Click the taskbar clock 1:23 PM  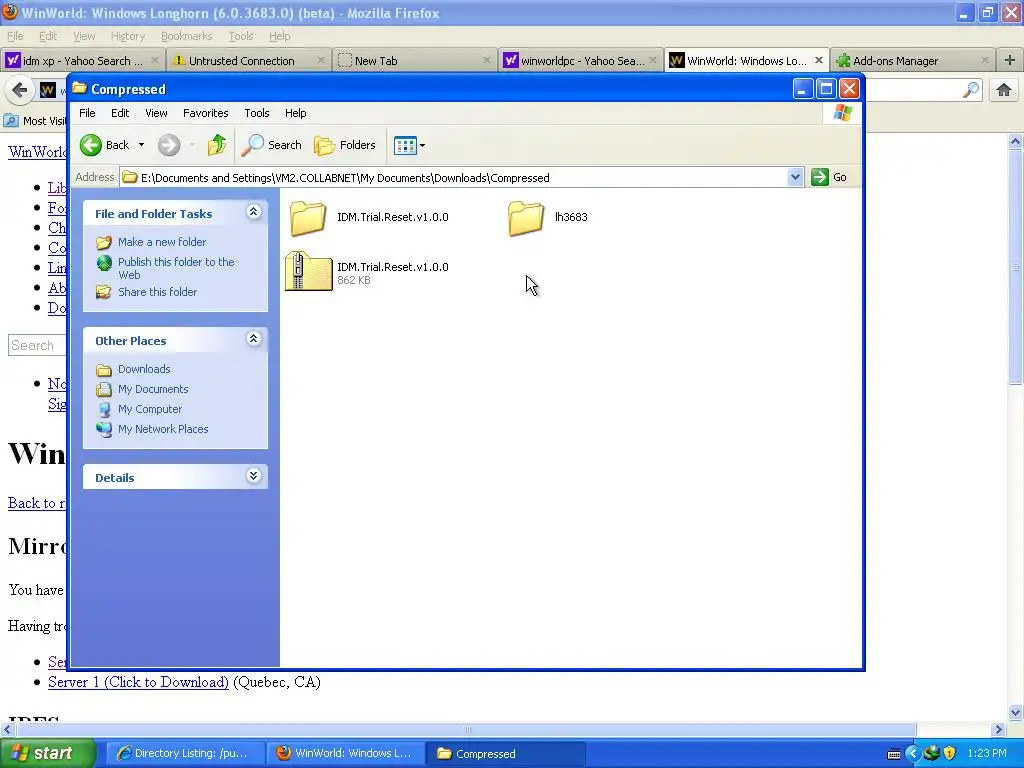(x=987, y=754)
